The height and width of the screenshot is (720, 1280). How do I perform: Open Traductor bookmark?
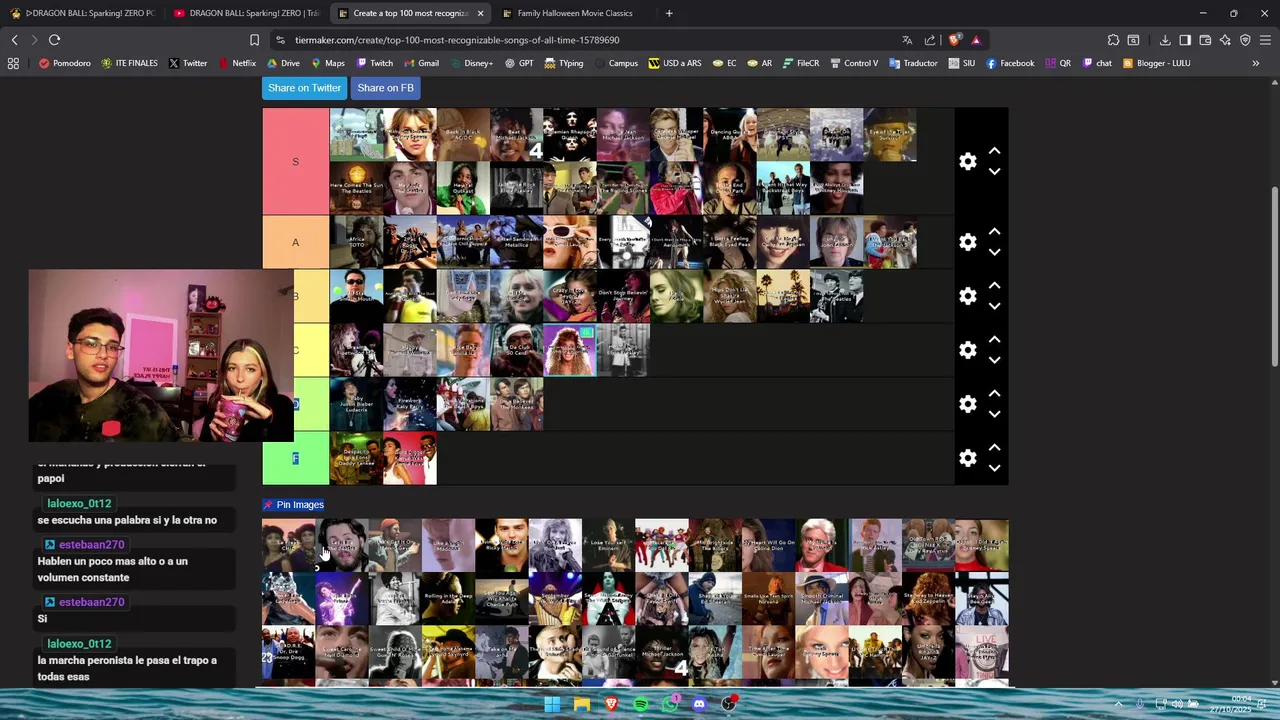tap(912, 63)
